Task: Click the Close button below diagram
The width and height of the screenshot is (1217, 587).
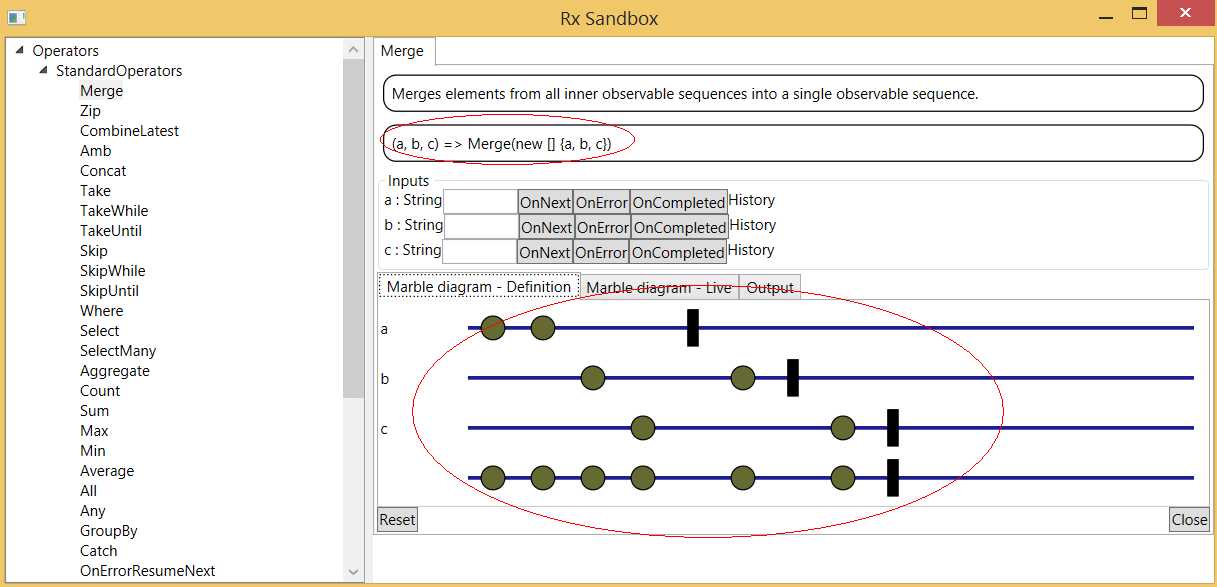Action: [x=1189, y=519]
